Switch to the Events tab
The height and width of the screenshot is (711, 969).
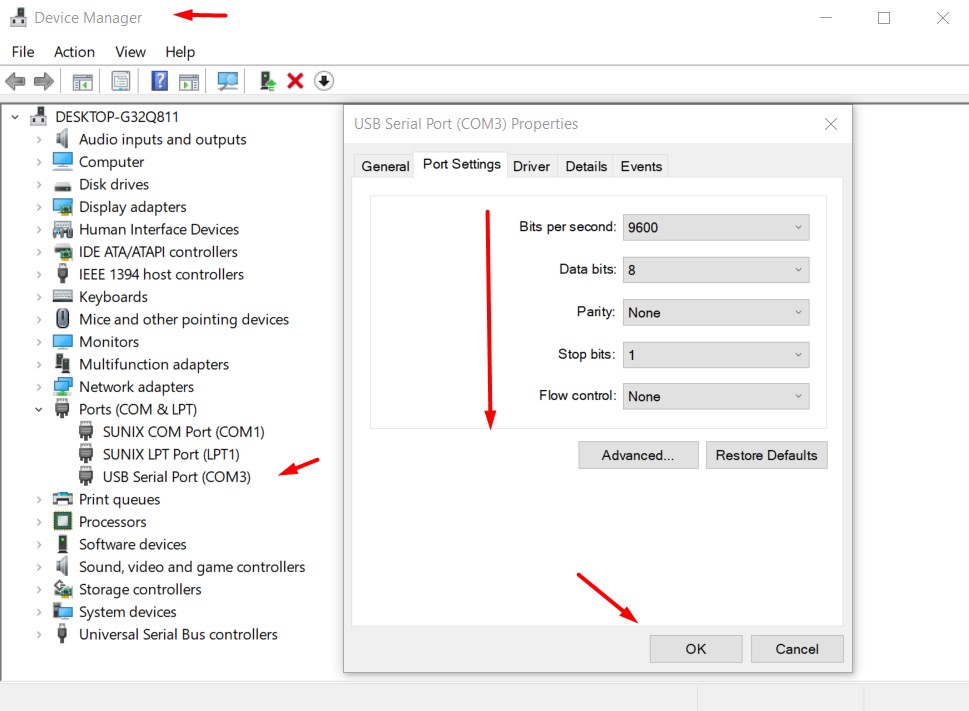pos(641,166)
